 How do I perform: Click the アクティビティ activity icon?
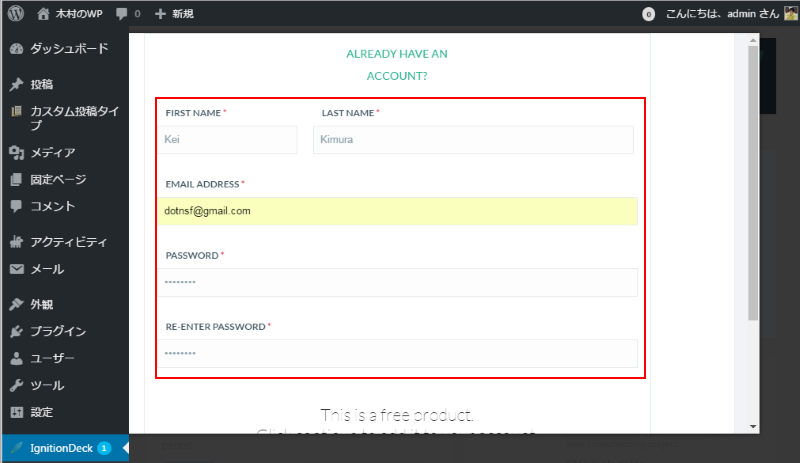pos(16,242)
